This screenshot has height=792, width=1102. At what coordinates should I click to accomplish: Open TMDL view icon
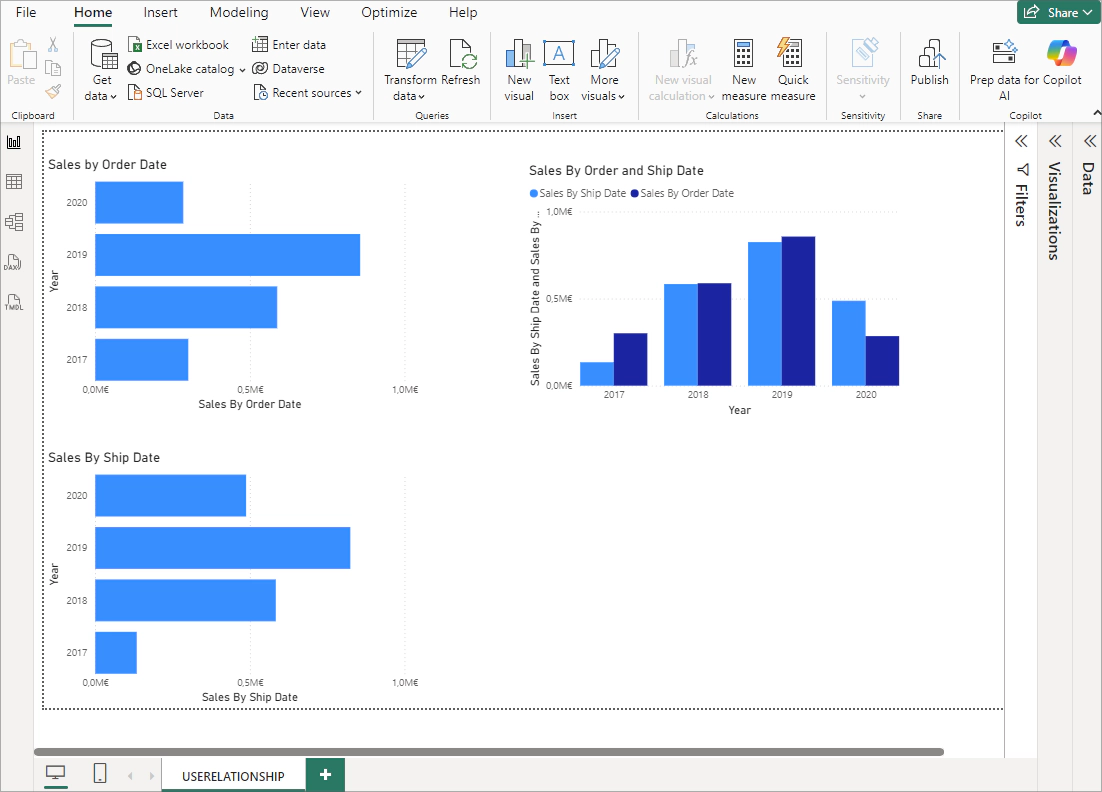14,302
